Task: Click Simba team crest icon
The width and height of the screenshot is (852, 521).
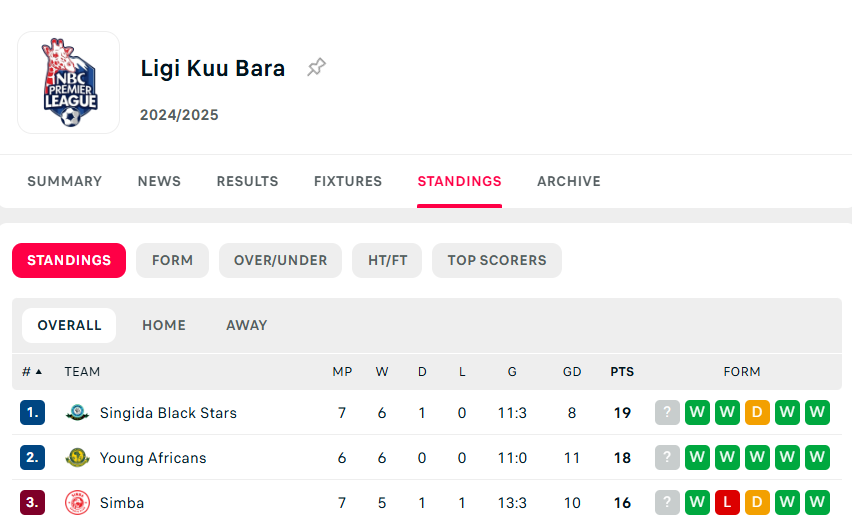Action: 77,503
